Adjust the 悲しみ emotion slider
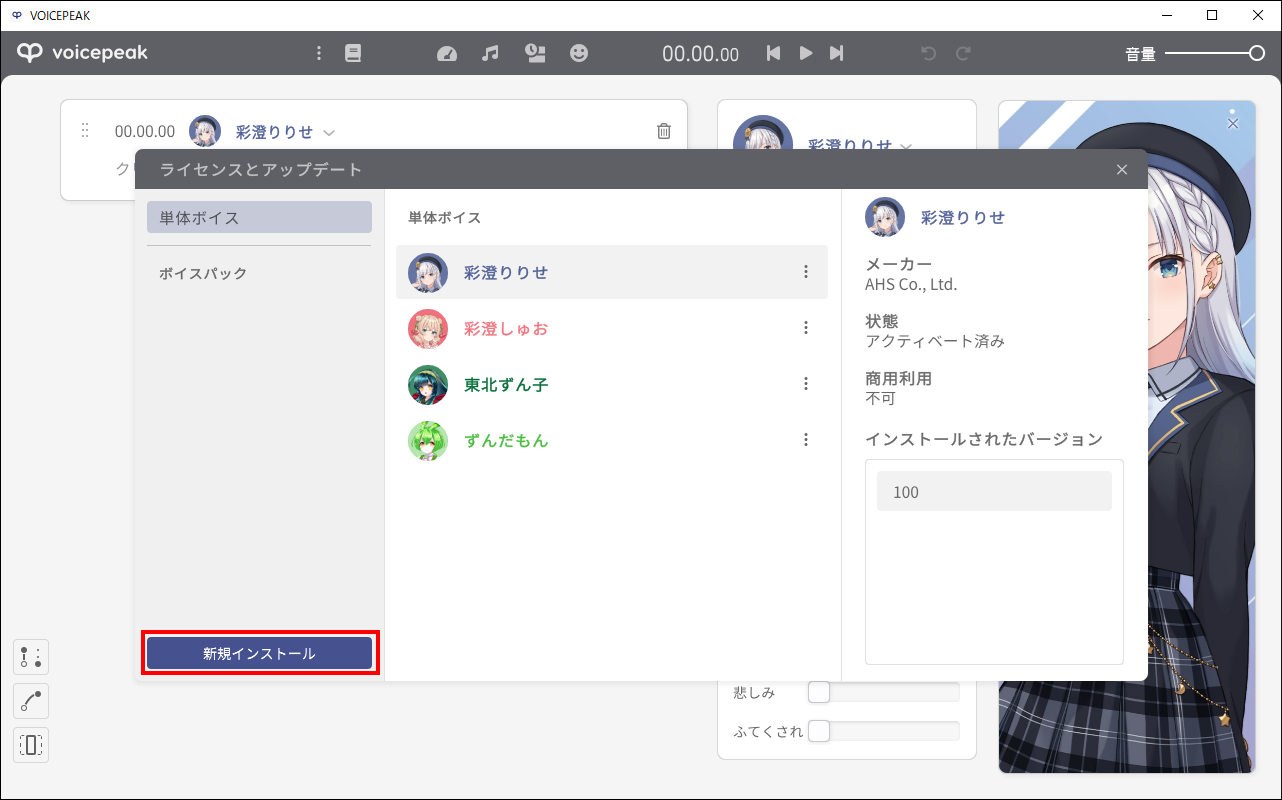The image size is (1282, 800). (x=884, y=692)
